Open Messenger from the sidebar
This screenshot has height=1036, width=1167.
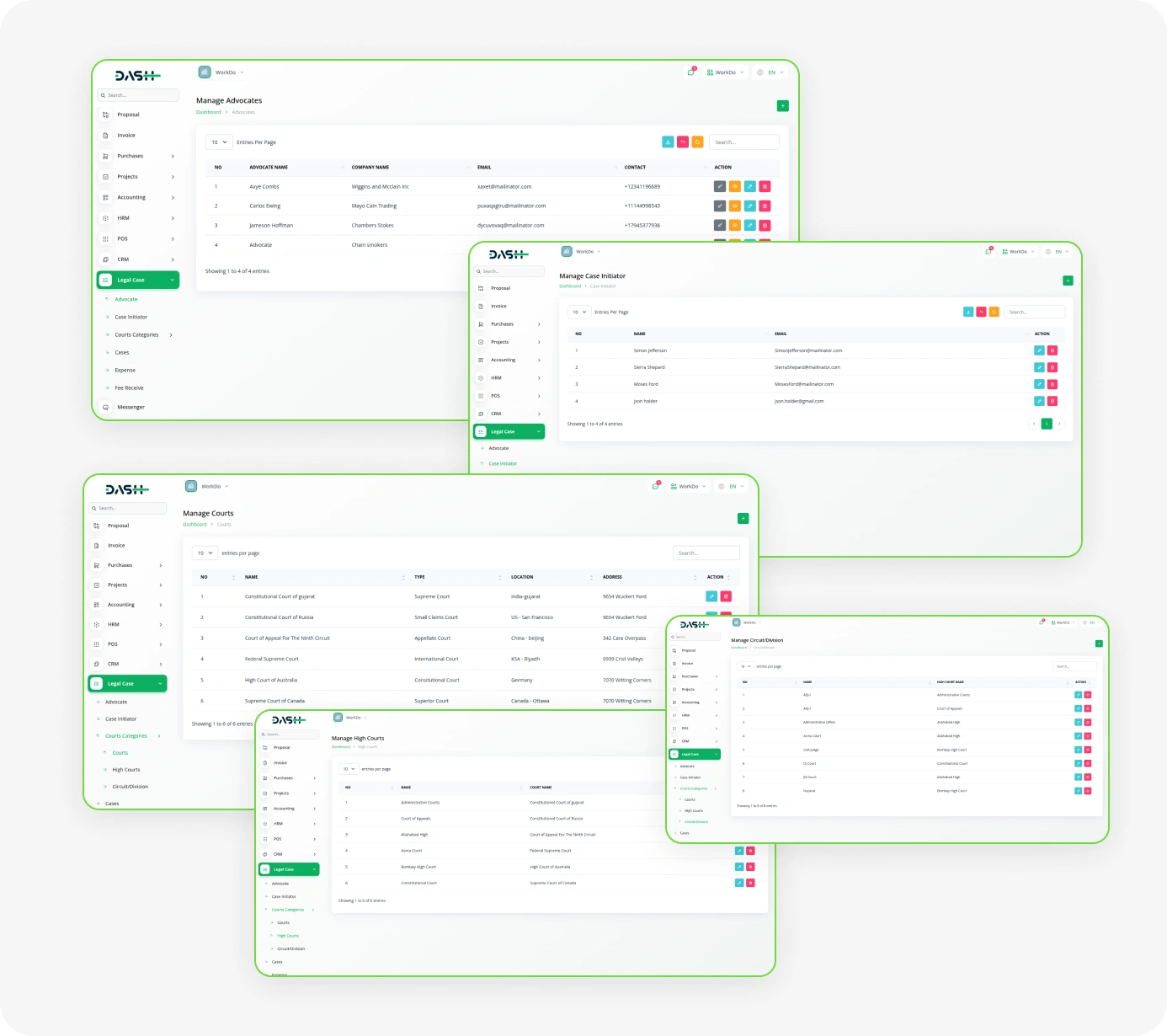[131, 408]
